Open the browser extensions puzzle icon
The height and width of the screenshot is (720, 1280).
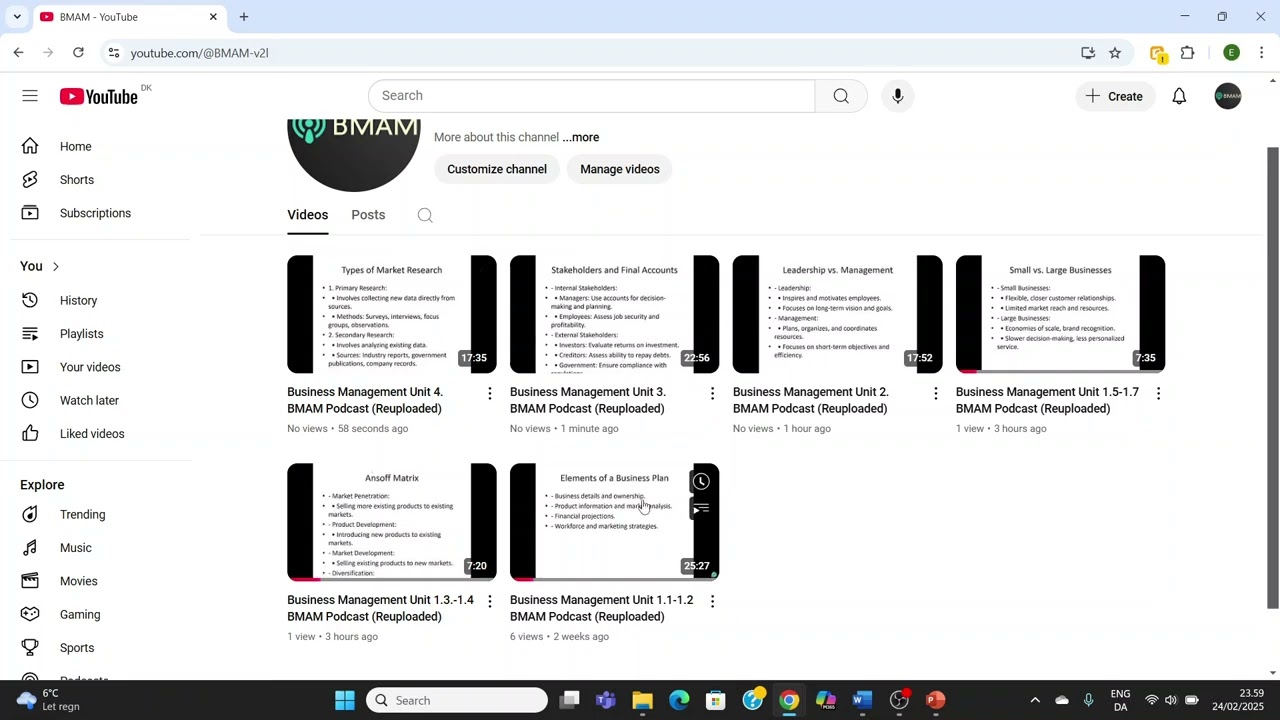(x=1188, y=53)
